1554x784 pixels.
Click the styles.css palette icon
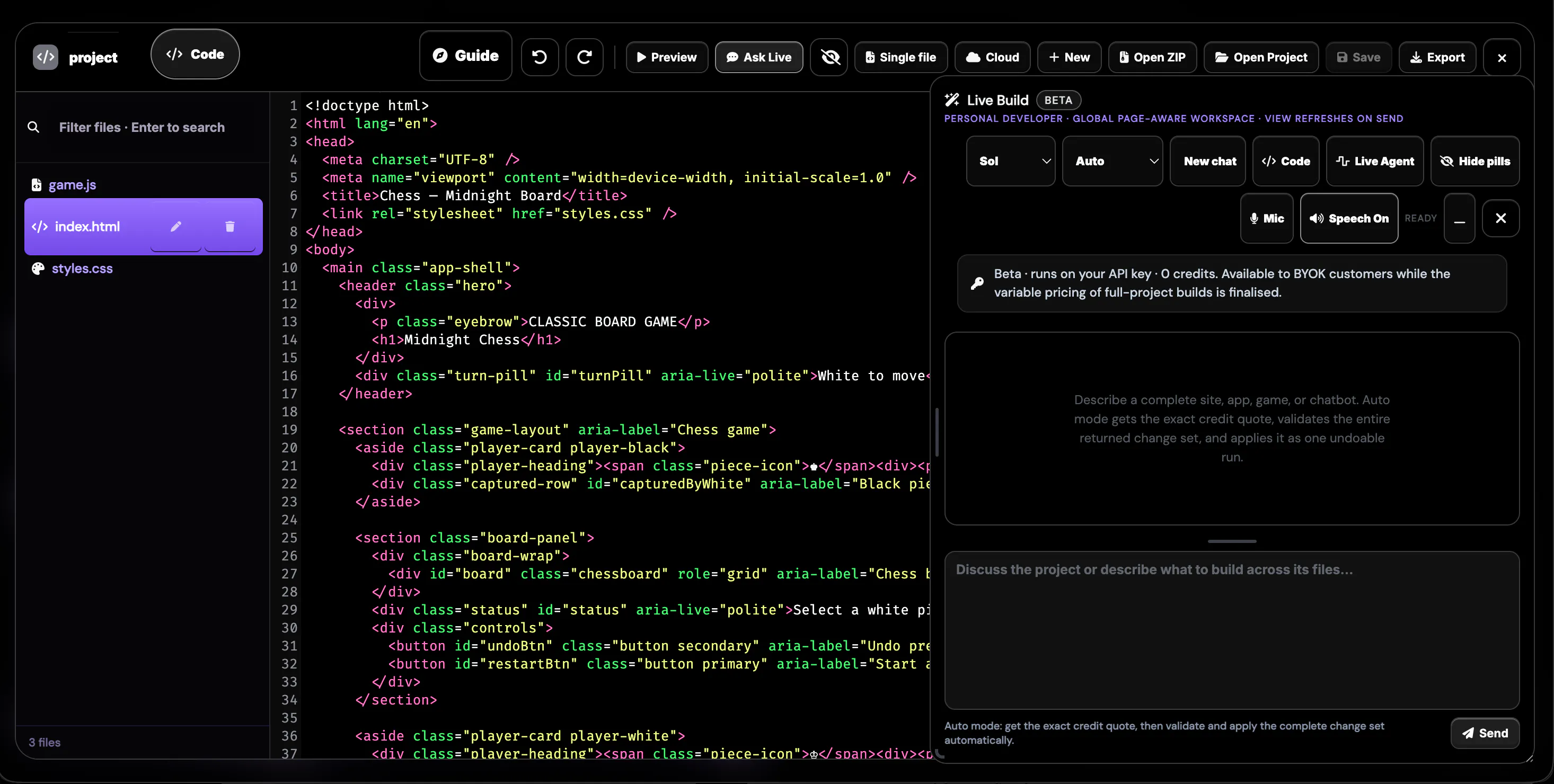38,269
